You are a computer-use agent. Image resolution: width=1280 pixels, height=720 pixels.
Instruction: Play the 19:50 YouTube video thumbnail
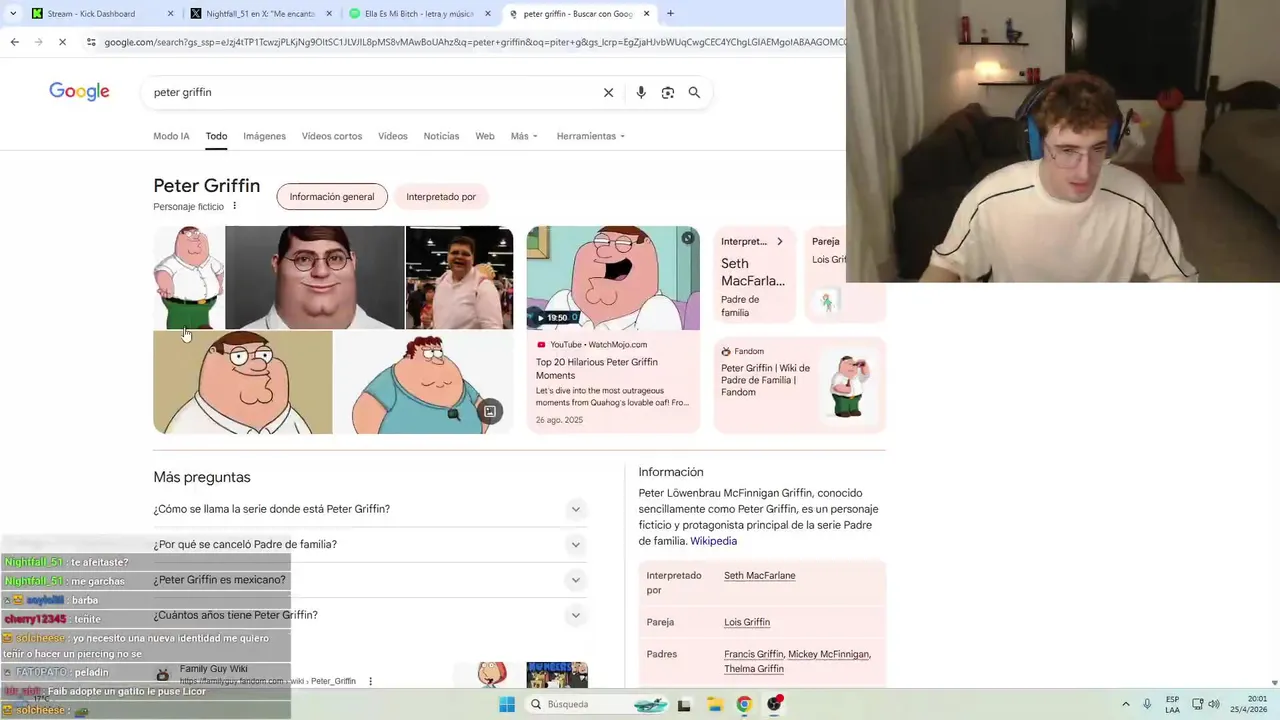(613, 278)
